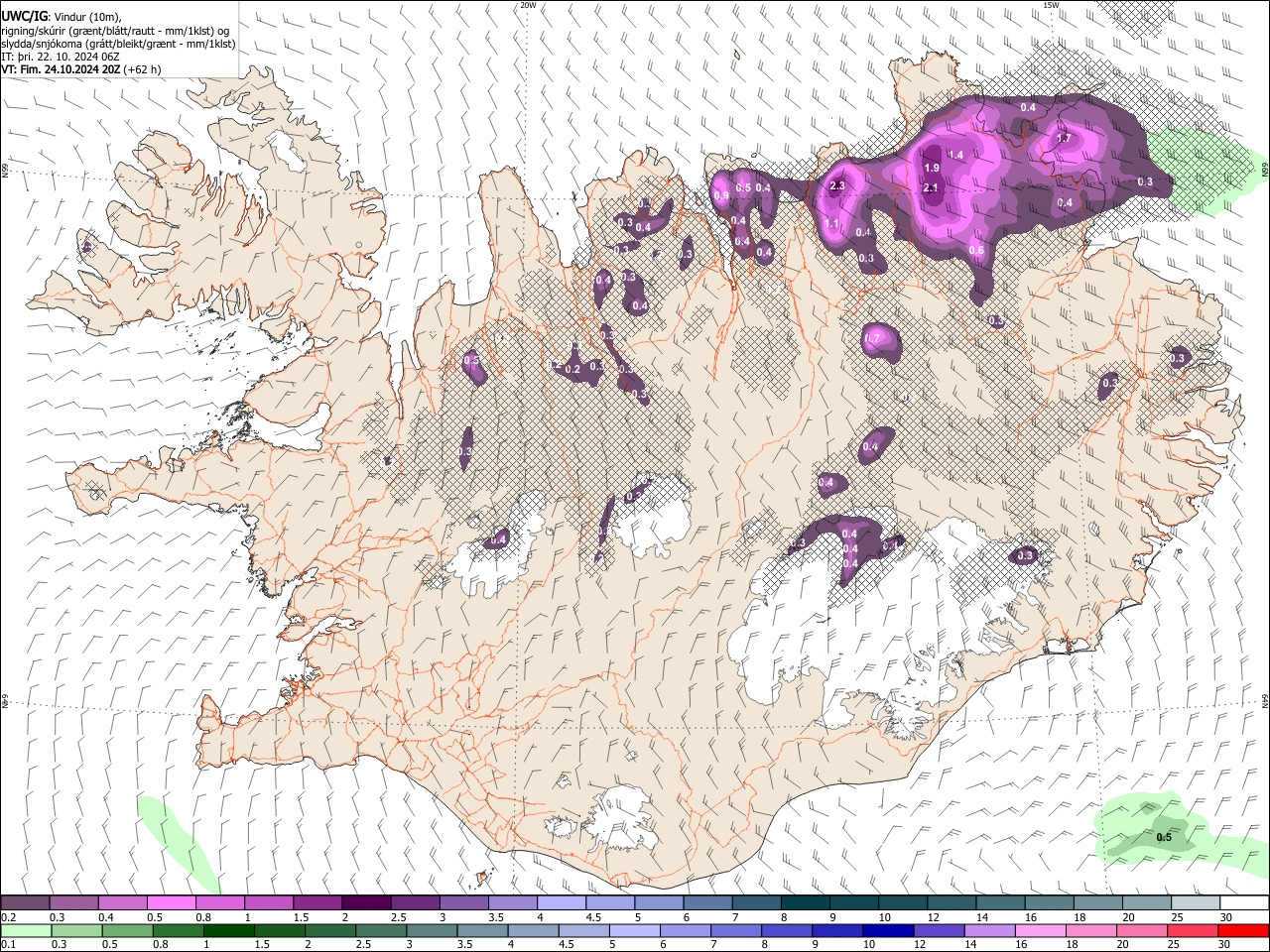Screen dimensions: 1270x952
Task: Pick the rain scale swatch between 5 and 6
Action: click(633, 930)
